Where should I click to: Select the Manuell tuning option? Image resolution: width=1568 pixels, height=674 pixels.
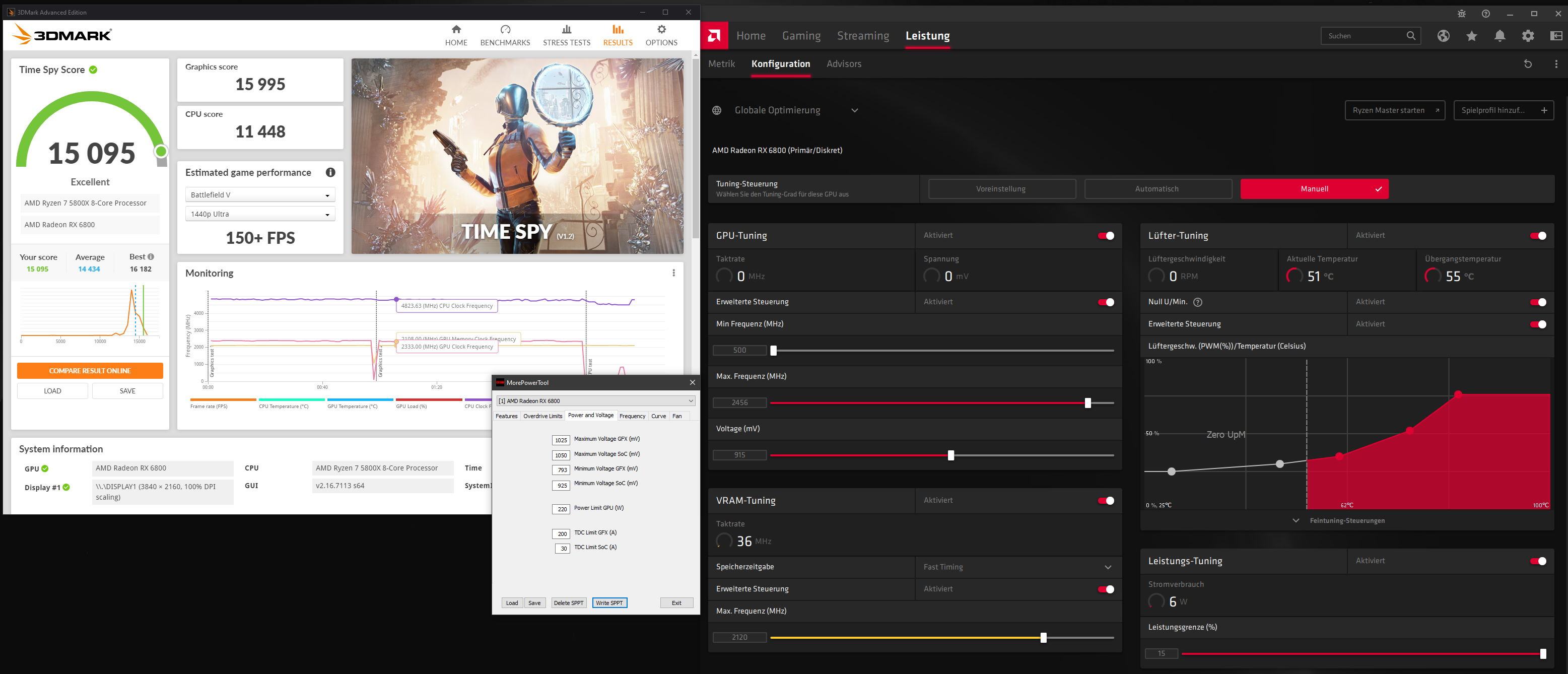point(1314,189)
